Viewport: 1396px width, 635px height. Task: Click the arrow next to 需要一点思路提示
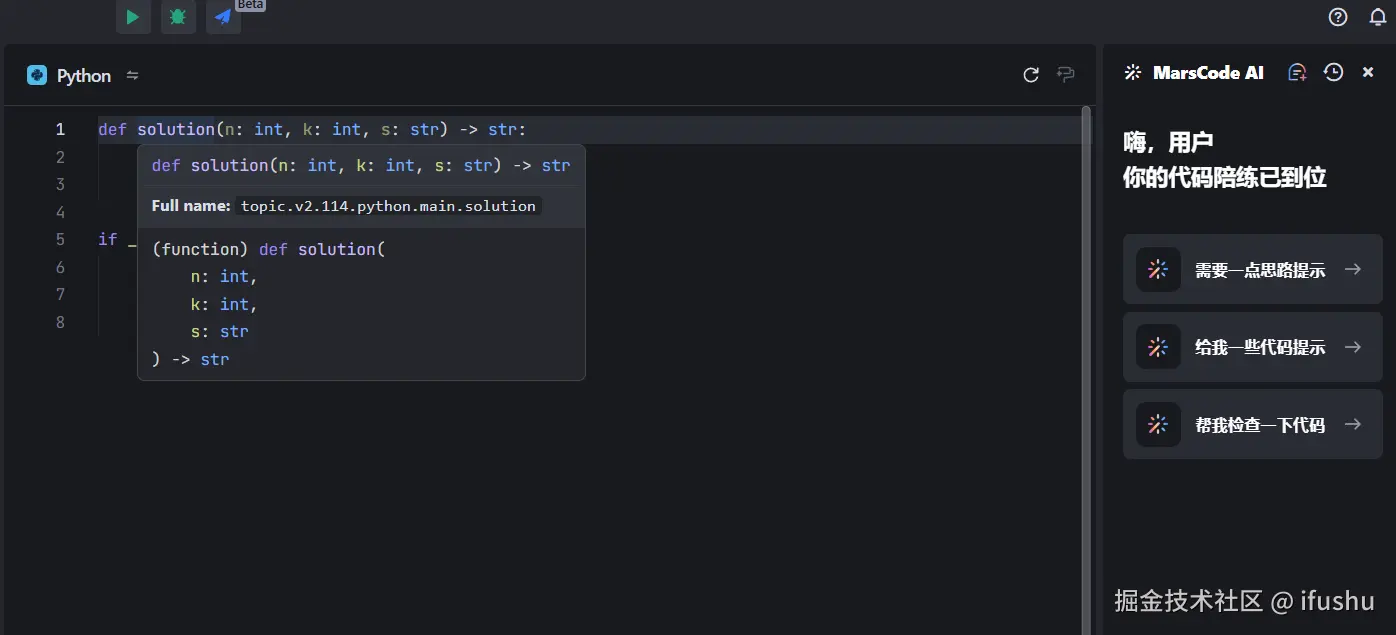(x=1353, y=269)
